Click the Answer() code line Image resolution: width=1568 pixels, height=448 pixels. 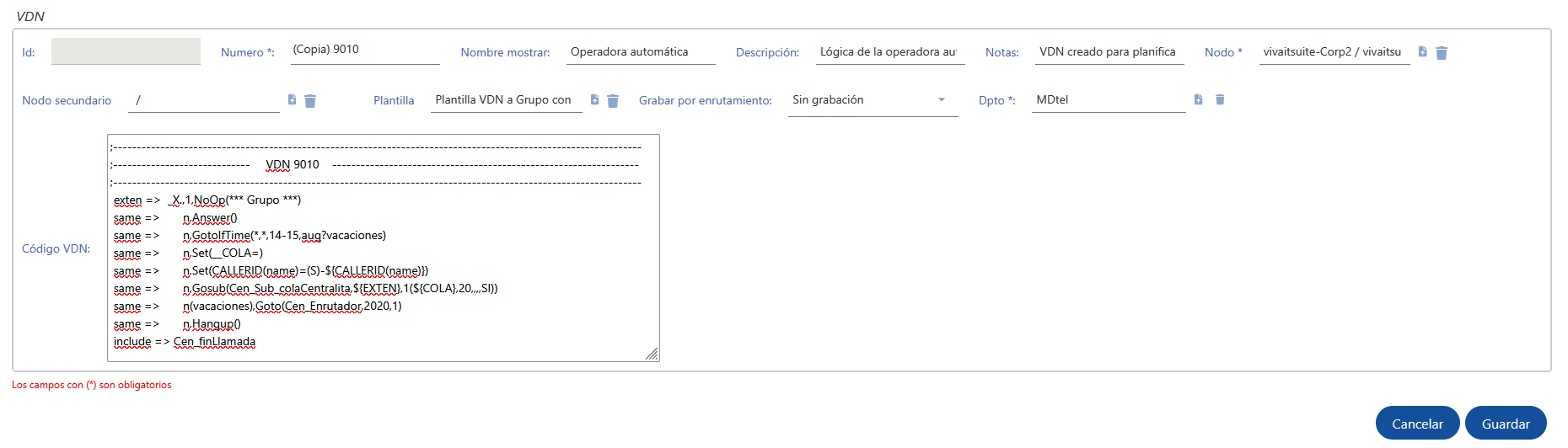pos(175,218)
